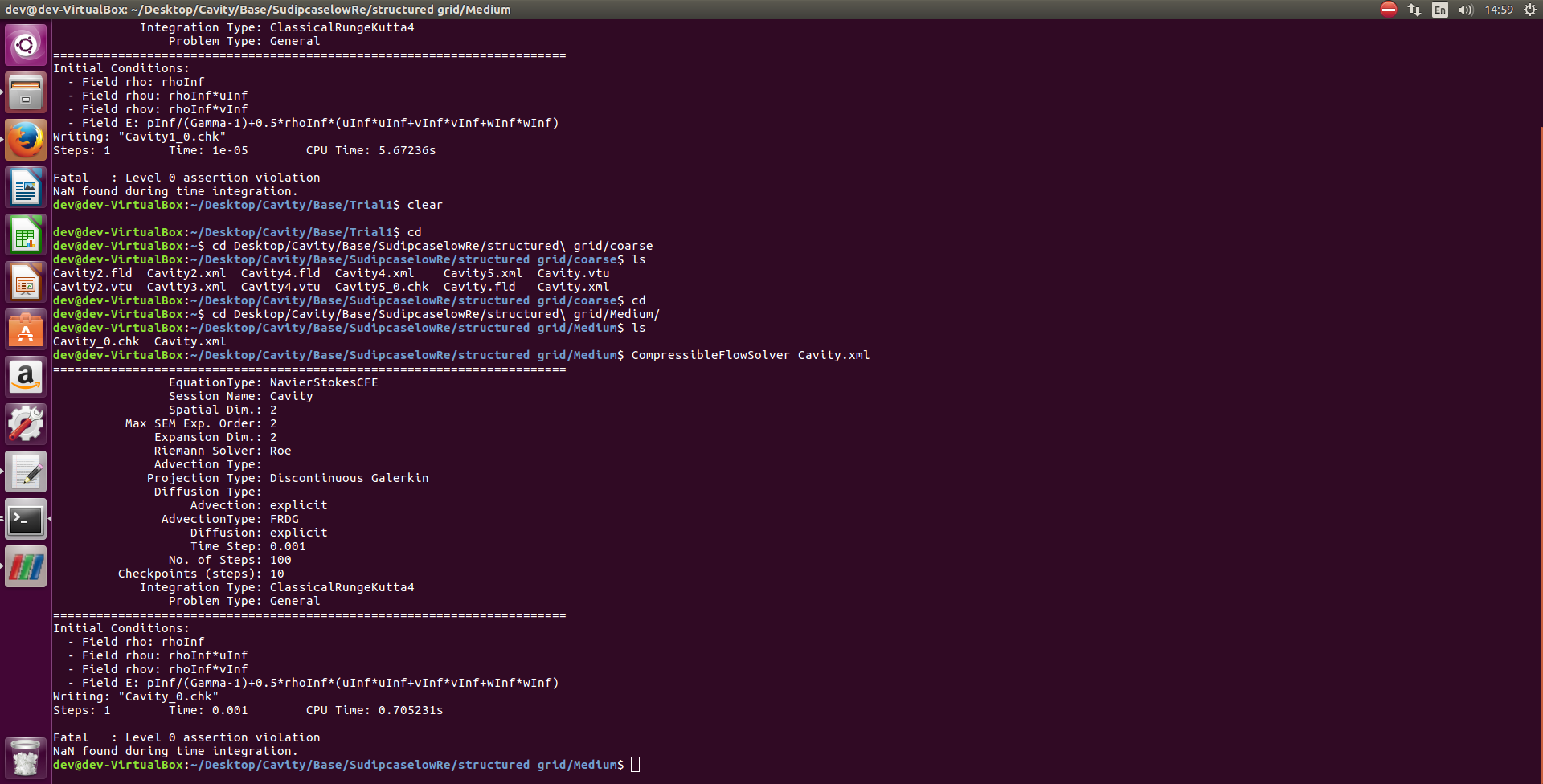Open the sound volume indicator menu
Screen dimensions: 1543x784
coord(1465,10)
